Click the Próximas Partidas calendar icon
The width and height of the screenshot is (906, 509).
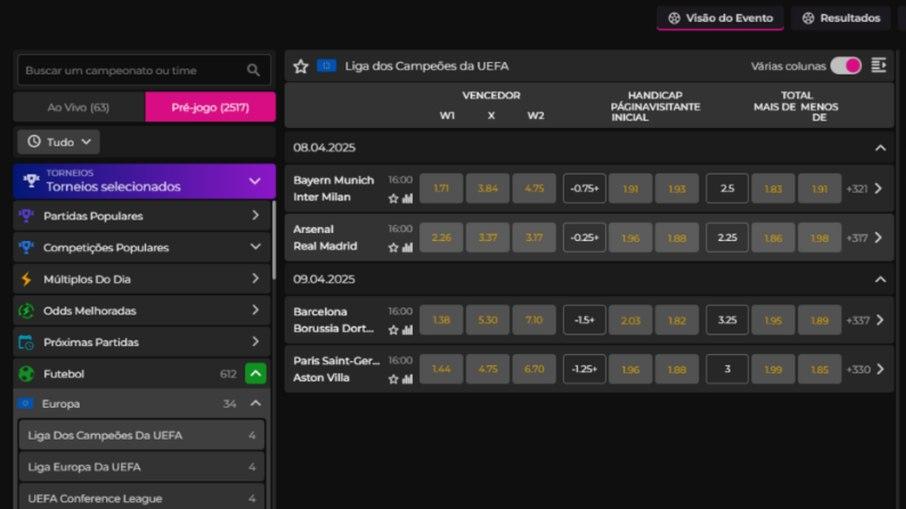(x=26, y=342)
